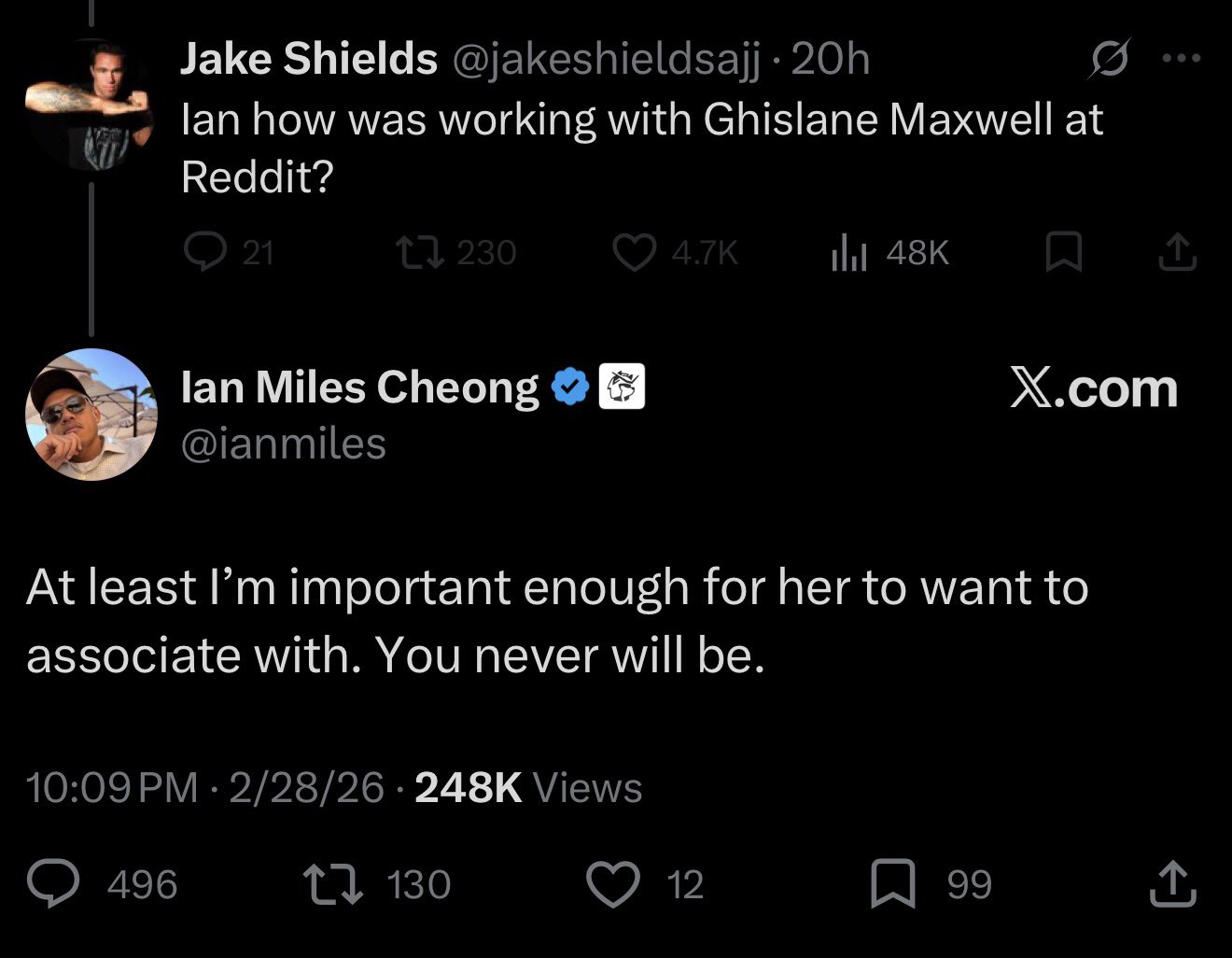Open the 248K Views count
The height and width of the screenshot is (958, 1232).
point(528,787)
